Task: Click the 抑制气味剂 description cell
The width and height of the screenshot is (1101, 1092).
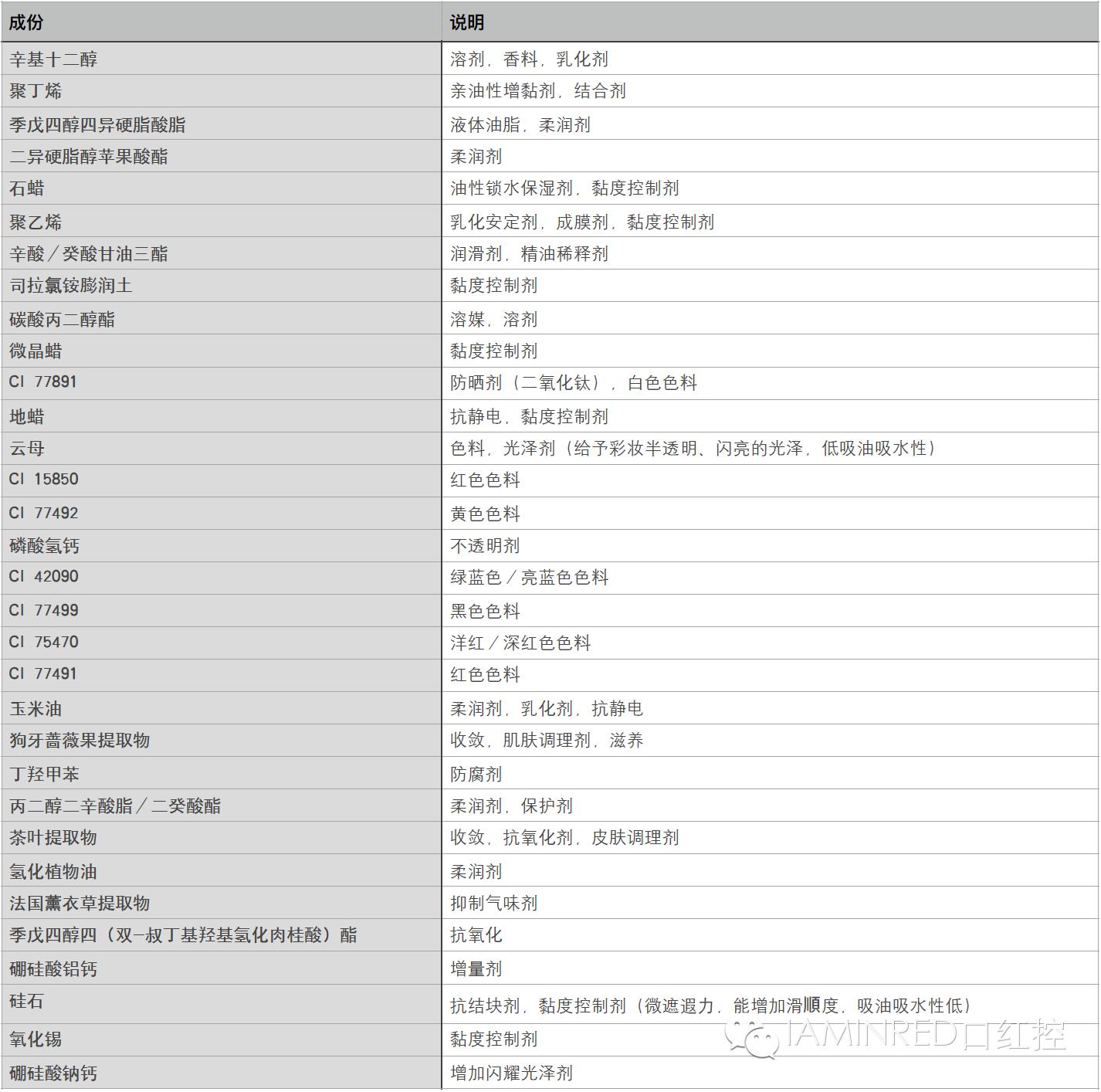Action: 493,904
